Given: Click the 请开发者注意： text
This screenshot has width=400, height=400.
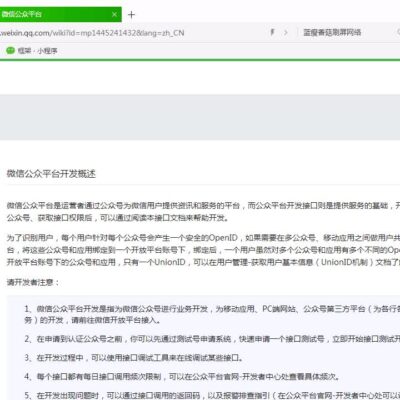Looking at the screenshot, I should (x=33, y=282).
